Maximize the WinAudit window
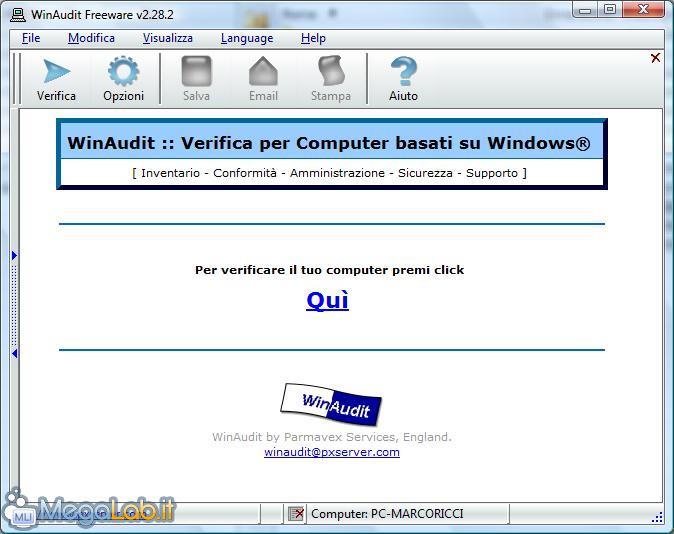This screenshot has height=534, width=674. (610, 10)
